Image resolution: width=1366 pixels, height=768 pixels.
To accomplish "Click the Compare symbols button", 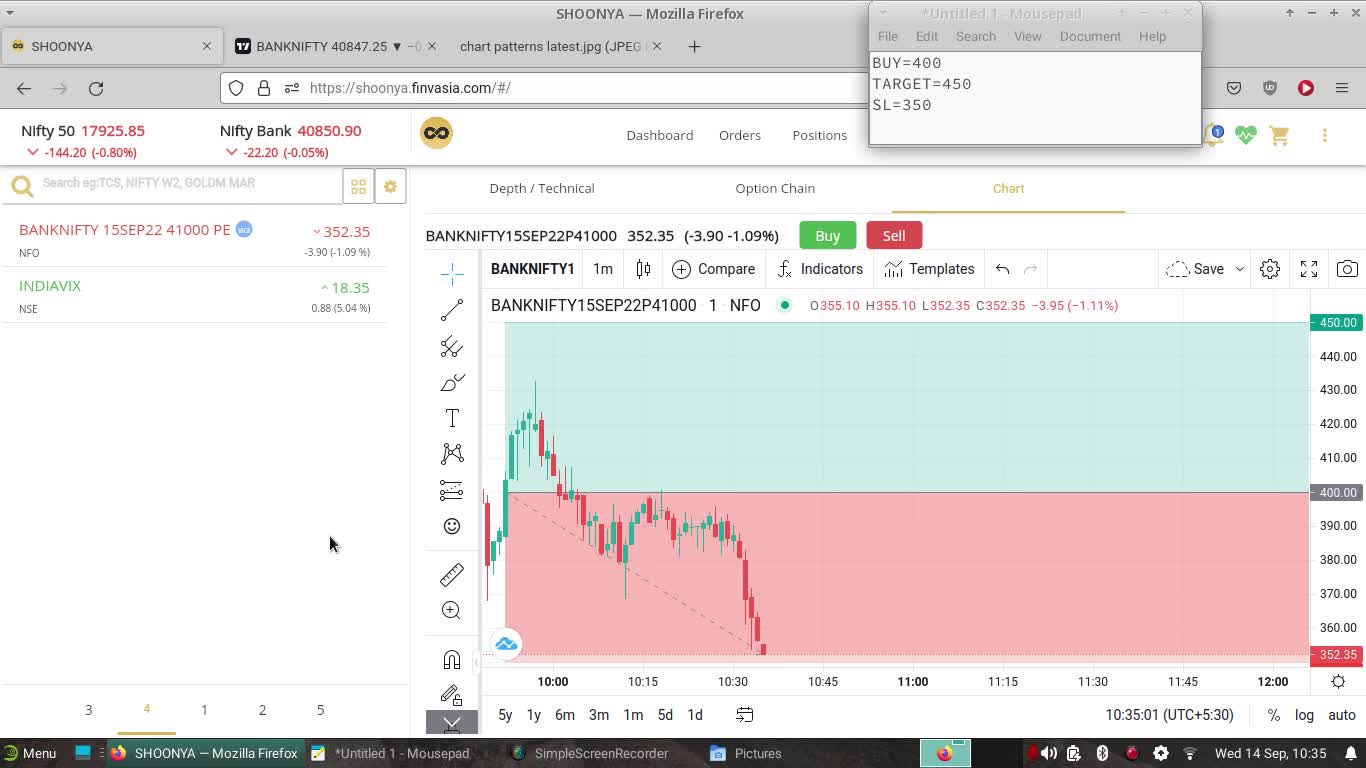I will (713, 269).
